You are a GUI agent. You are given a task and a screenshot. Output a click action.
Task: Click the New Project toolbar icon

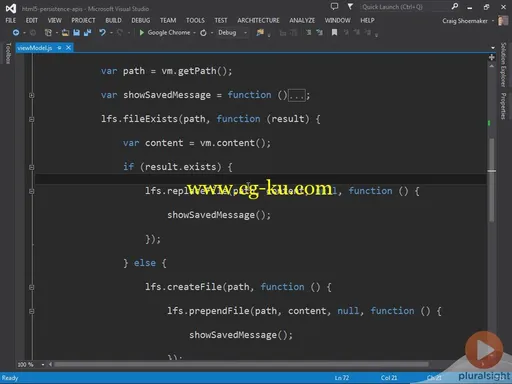[x=48, y=32]
